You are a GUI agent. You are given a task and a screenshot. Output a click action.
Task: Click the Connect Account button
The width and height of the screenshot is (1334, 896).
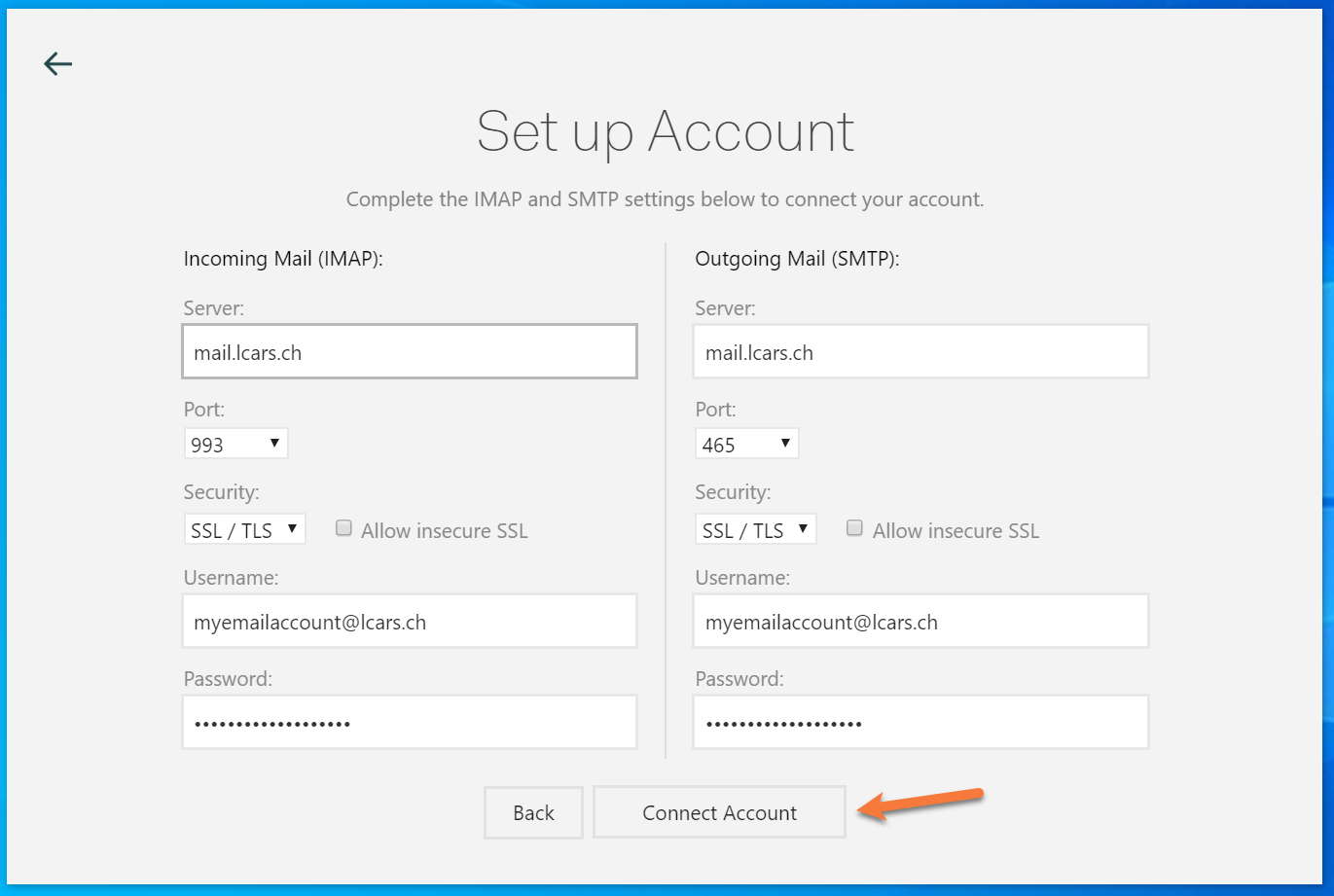click(719, 812)
